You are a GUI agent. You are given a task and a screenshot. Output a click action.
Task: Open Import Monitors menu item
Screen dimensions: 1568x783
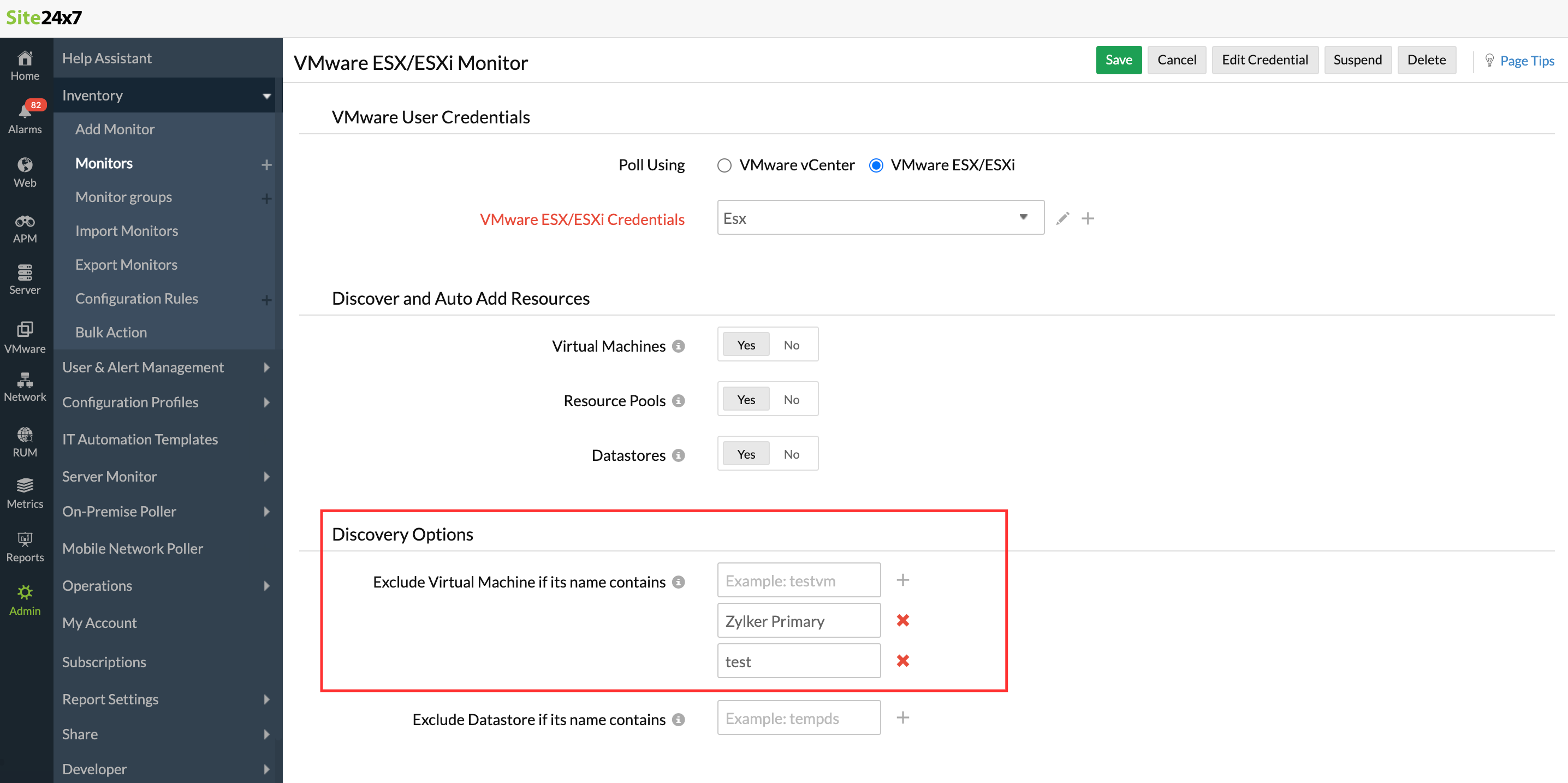127,231
